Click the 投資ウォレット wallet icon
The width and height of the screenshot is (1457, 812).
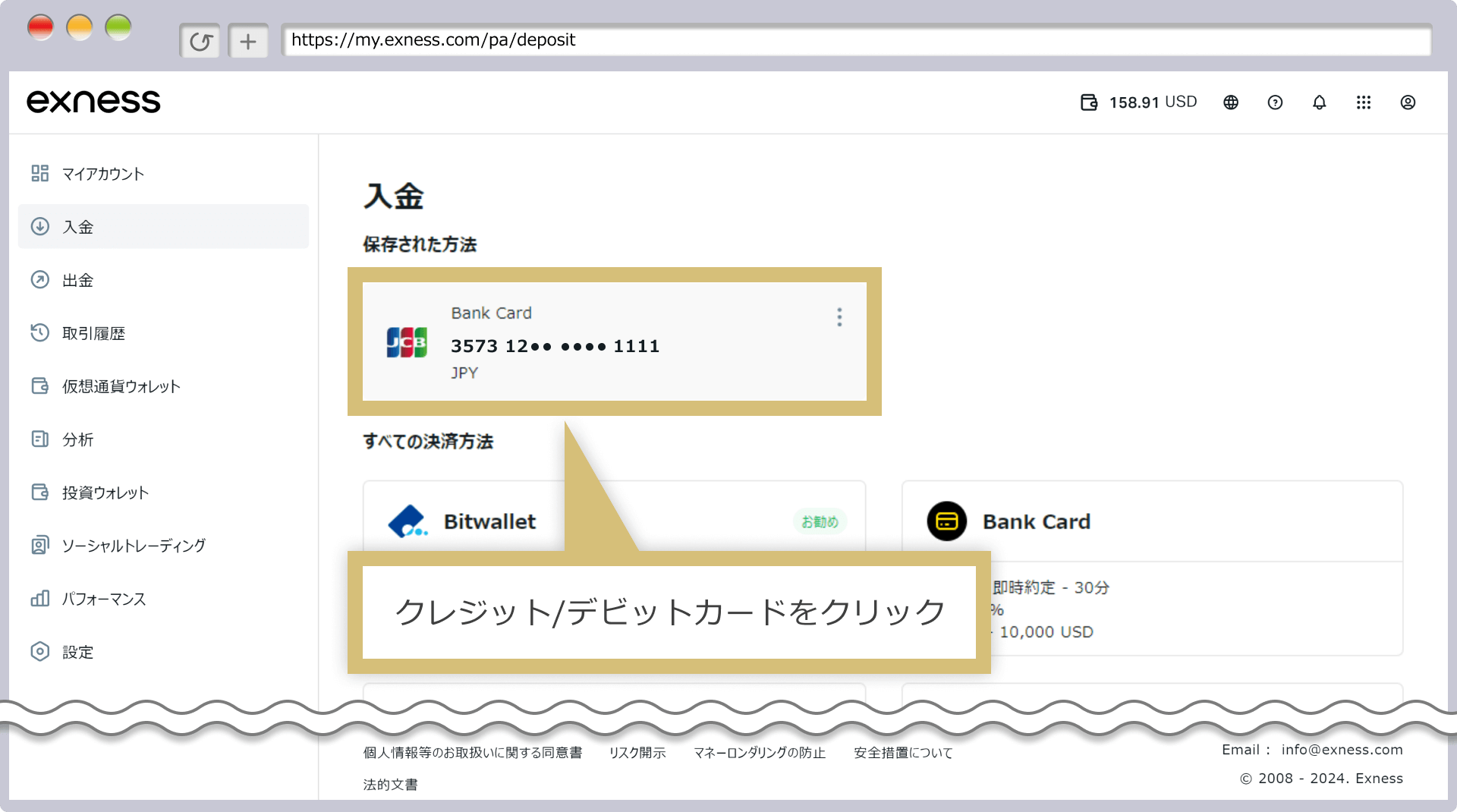tap(40, 492)
